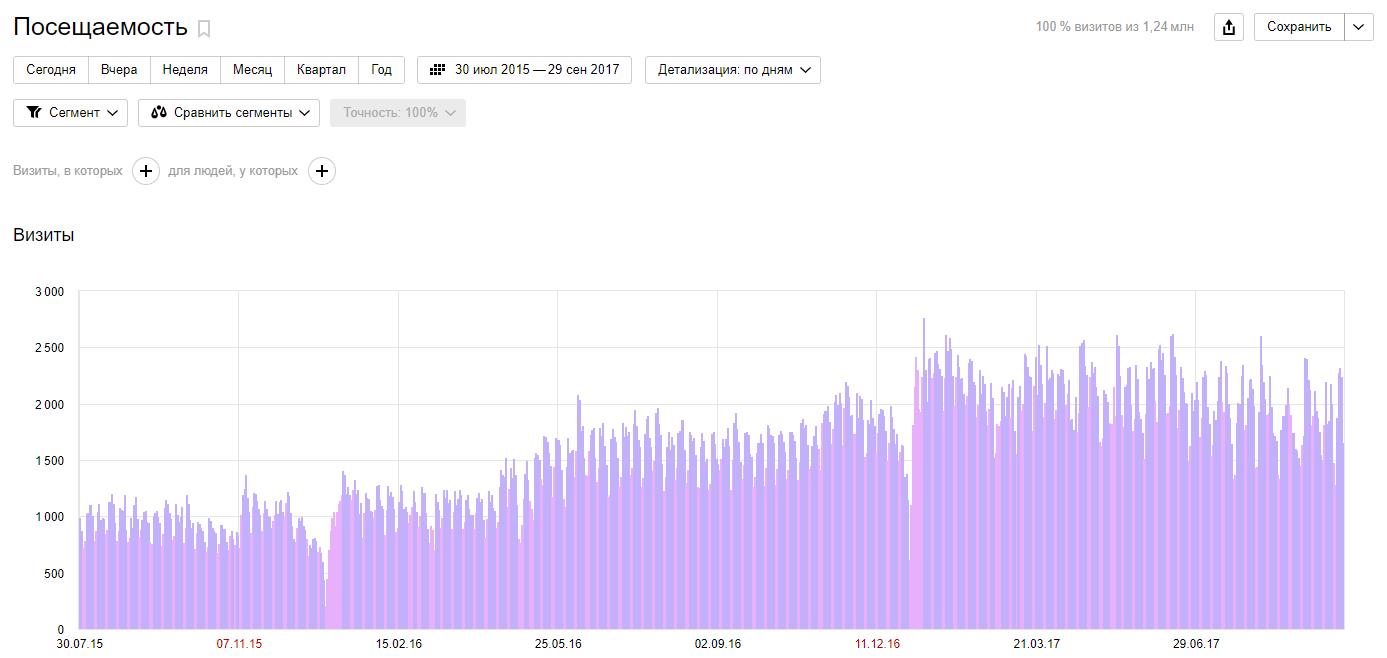Viewport: 1387px width, 658px height.
Task: Click the 30.07.15 axis date label
Action: pyautogui.click(x=80, y=644)
